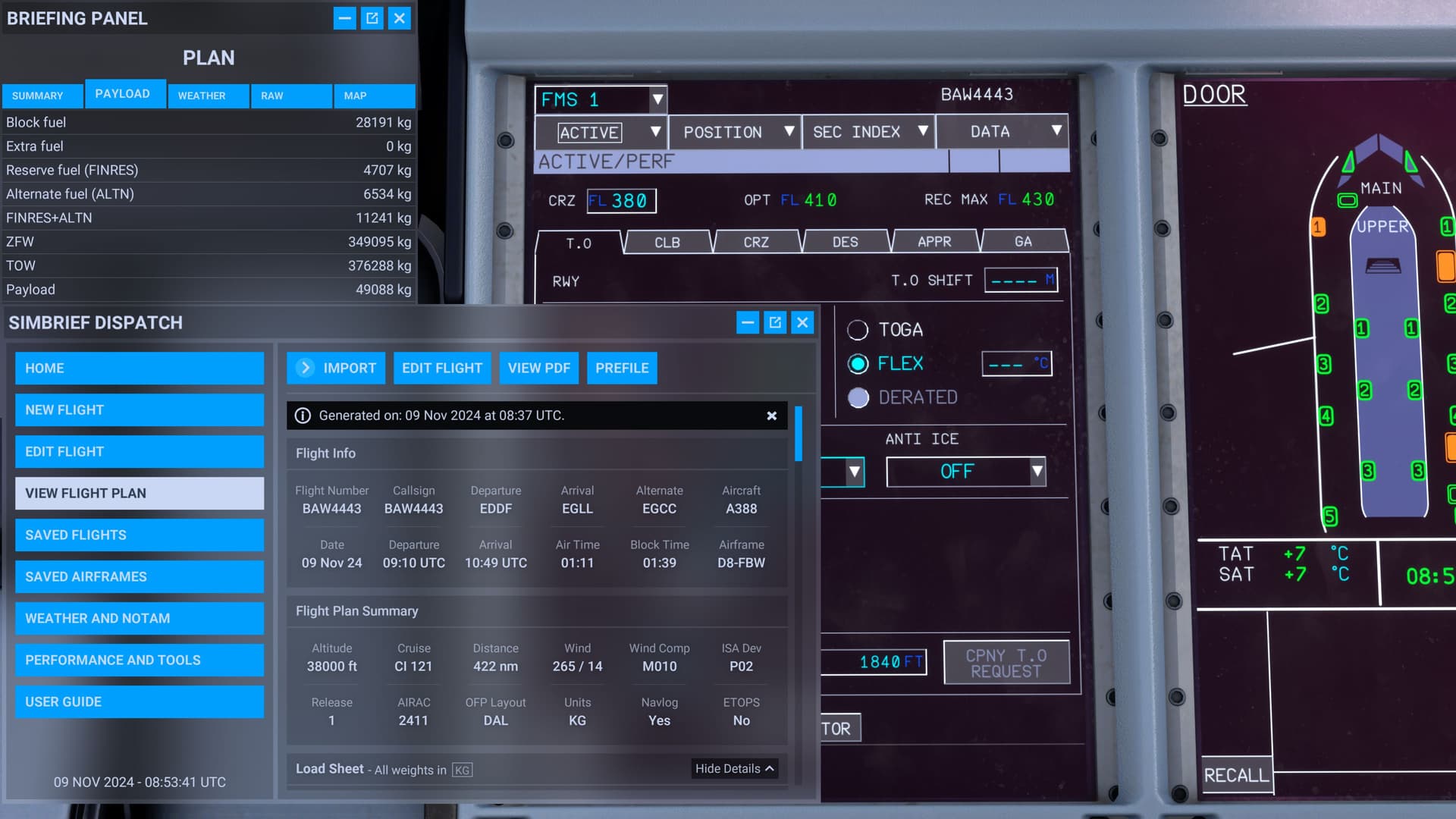
Task: Open PERFORMANCE AND TOOLS in sidebar
Action: pyautogui.click(x=140, y=660)
